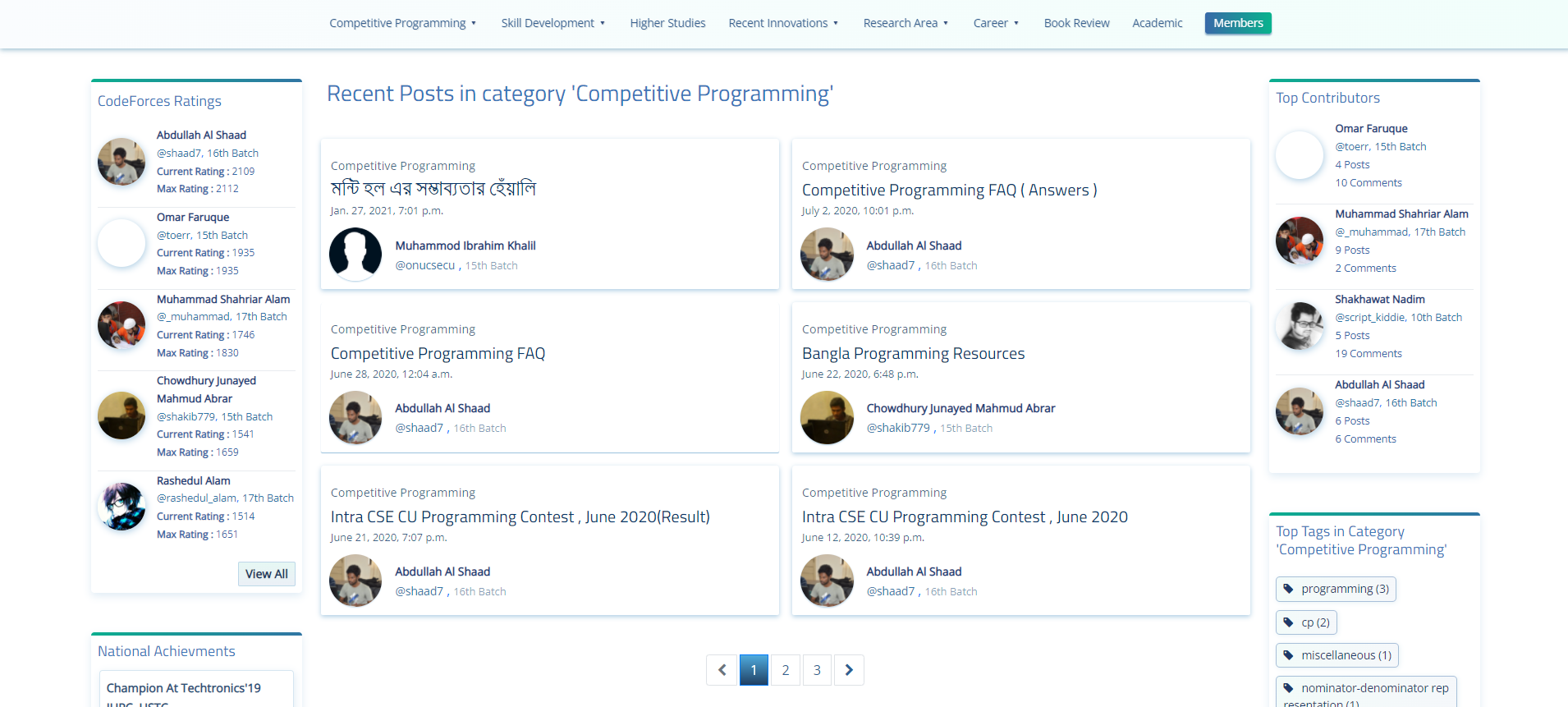Expand the Skill Development dropdown
1568x707 pixels.
552,23
